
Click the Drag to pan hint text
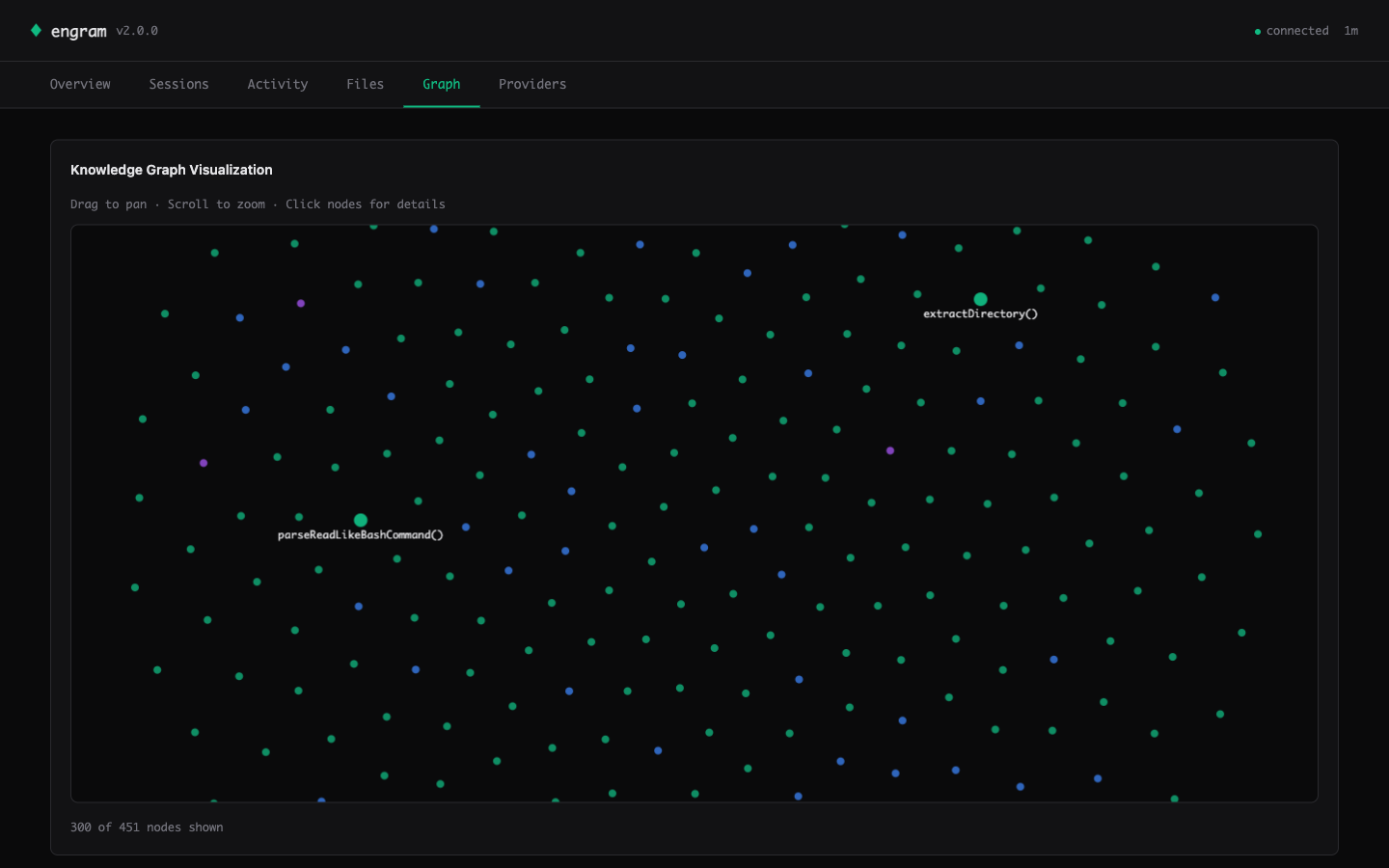pos(108,203)
